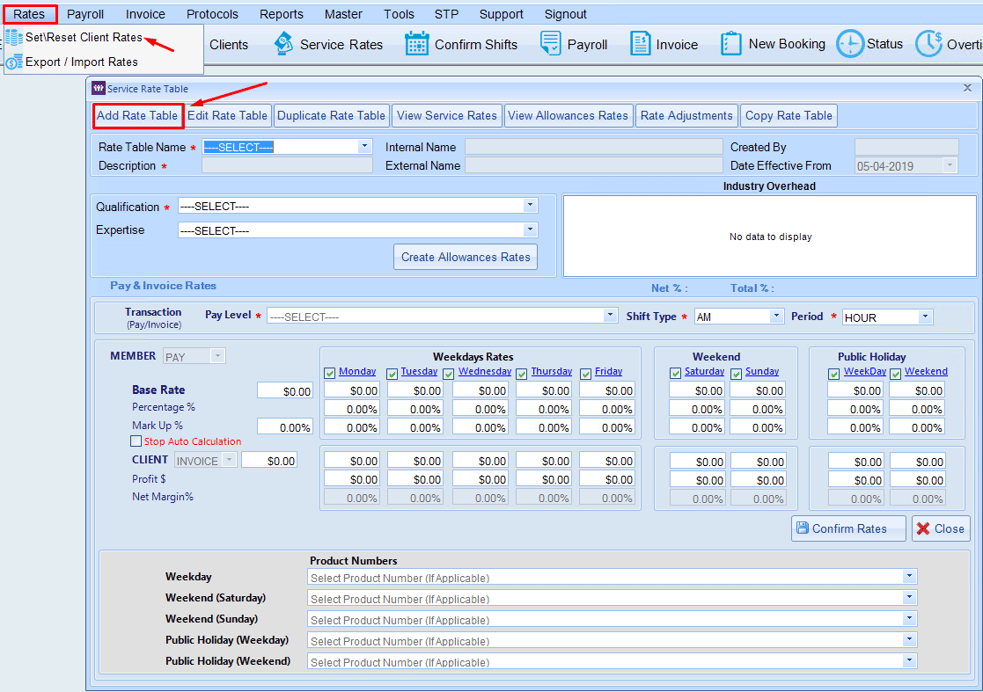This screenshot has height=692, width=983.
Task: Launch Payroll via its toolbar icon
Action: [575, 44]
